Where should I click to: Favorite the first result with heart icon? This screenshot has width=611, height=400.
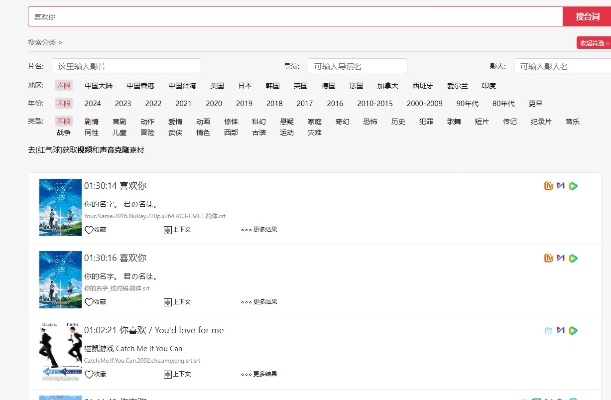88,230
